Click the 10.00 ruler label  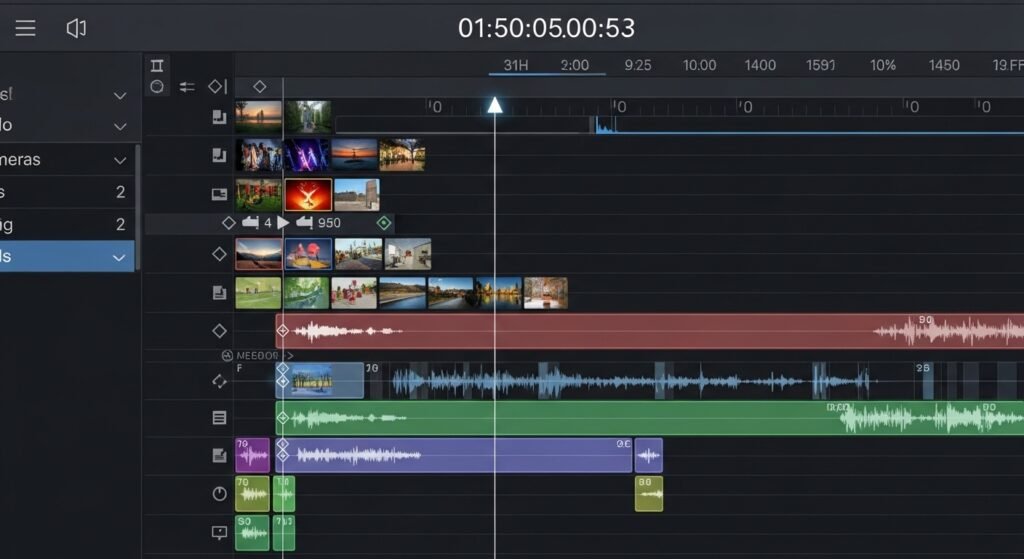(699, 65)
